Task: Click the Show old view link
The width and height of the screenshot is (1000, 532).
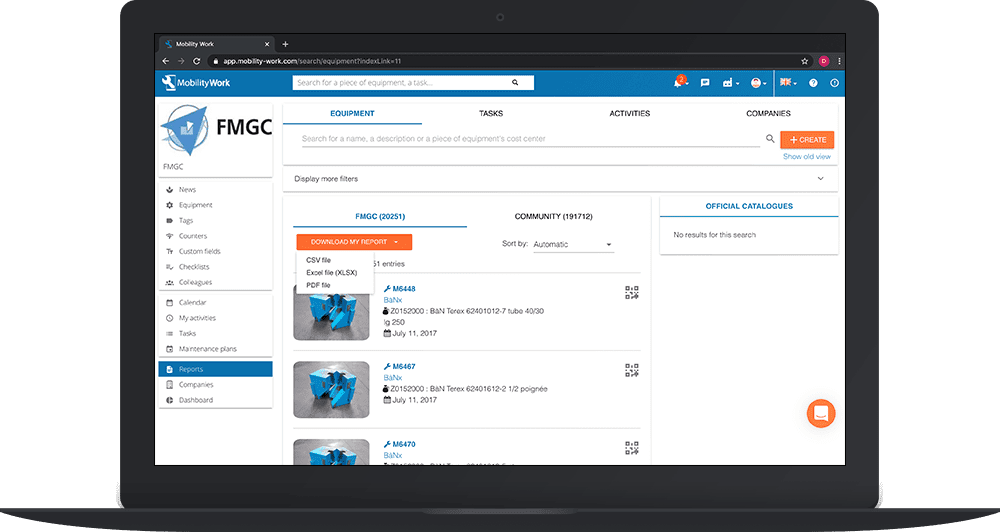Action: (806, 157)
